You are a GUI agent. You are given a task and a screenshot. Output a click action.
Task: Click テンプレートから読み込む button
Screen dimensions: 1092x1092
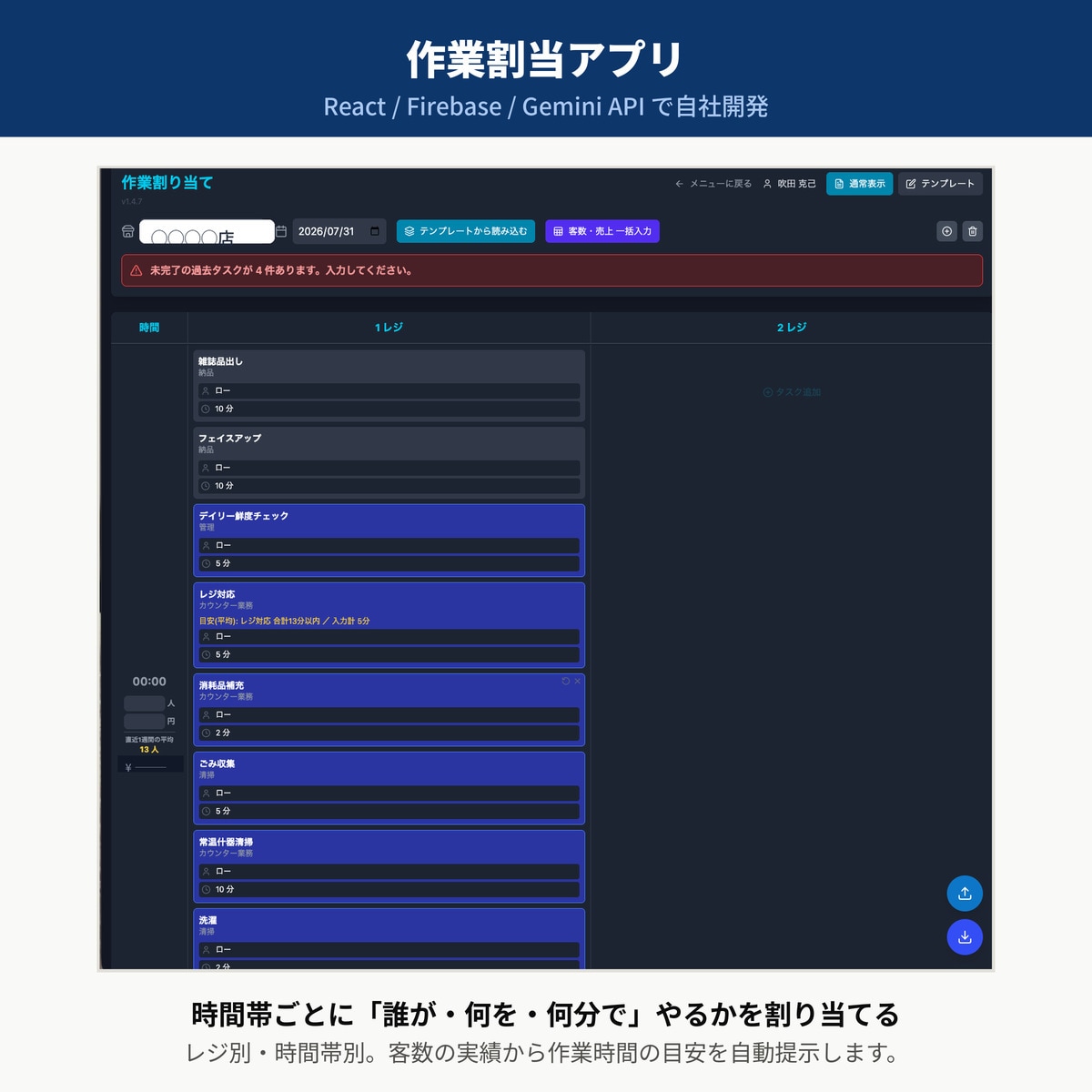[x=466, y=231]
